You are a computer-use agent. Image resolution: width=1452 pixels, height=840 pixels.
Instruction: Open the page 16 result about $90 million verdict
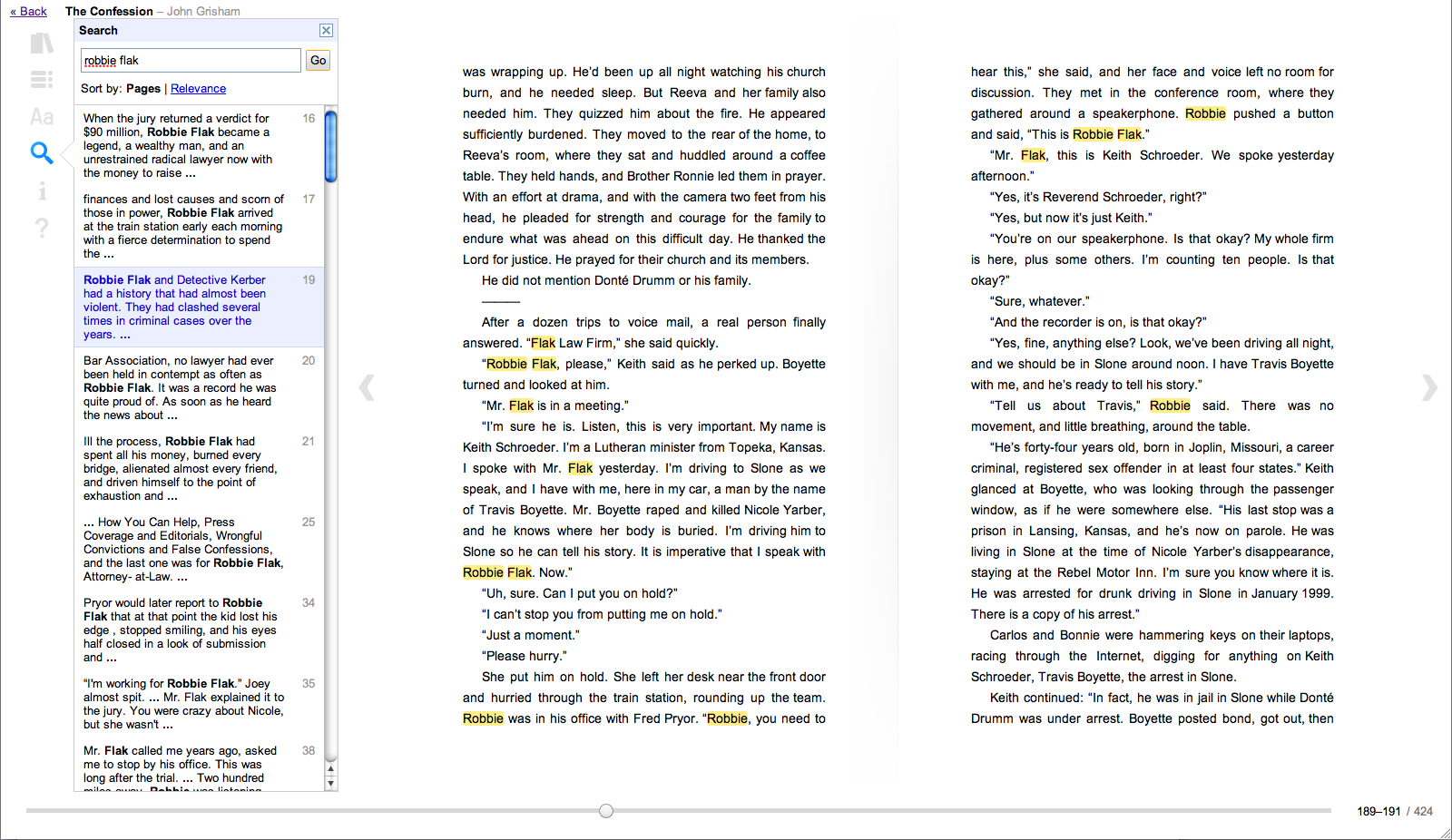(x=199, y=146)
